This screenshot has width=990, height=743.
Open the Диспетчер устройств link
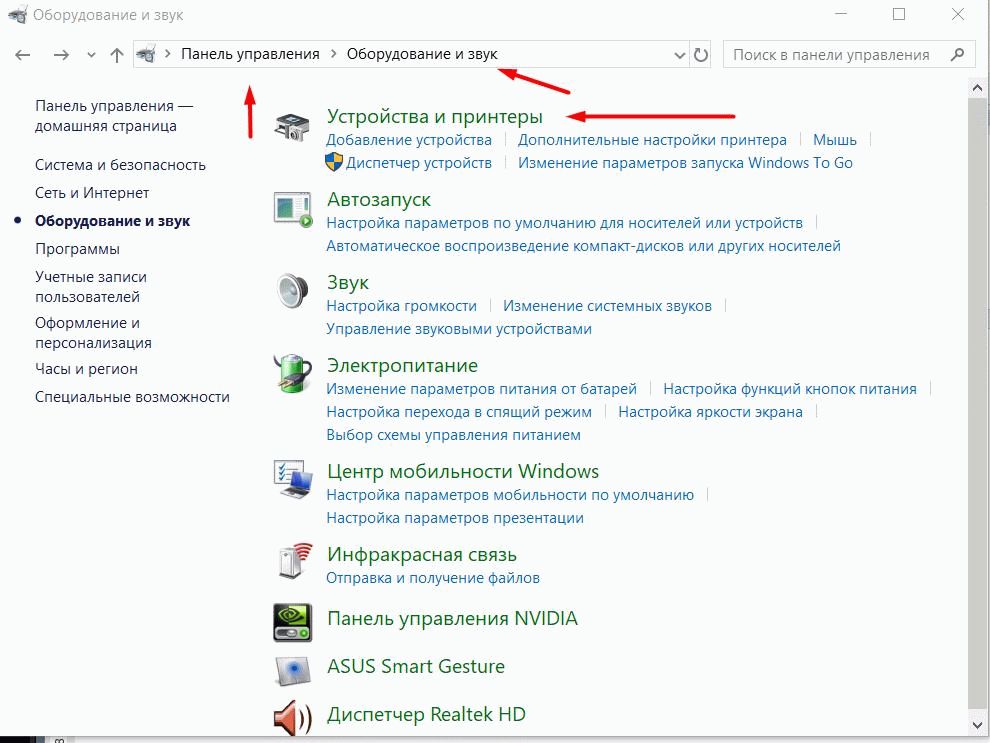[419, 162]
